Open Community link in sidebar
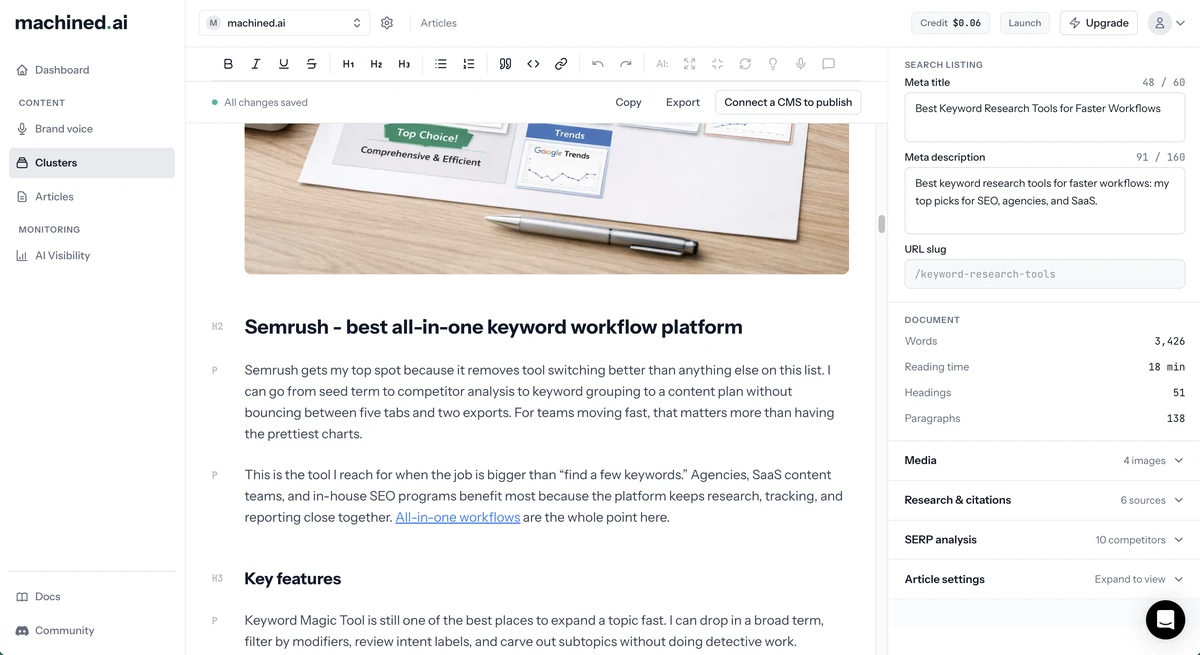Viewport: 1200px width, 655px height. tap(92, 631)
